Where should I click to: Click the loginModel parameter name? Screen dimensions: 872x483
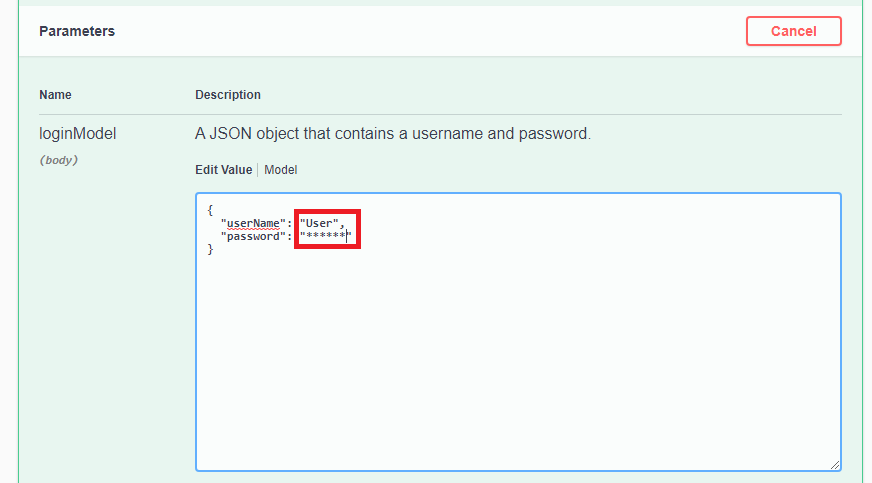coord(73,133)
